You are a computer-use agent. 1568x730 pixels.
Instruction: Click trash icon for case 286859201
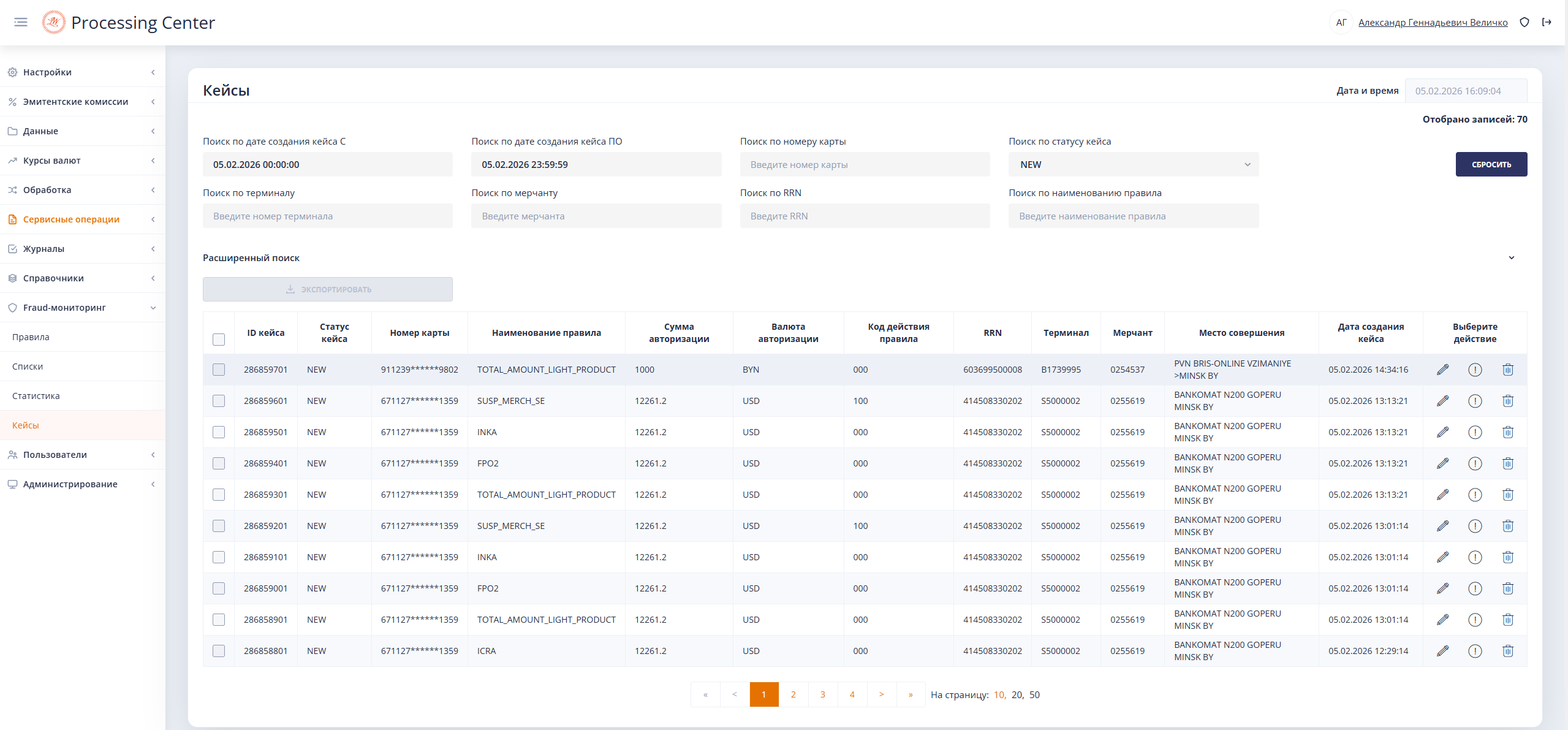pyautogui.click(x=1507, y=526)
